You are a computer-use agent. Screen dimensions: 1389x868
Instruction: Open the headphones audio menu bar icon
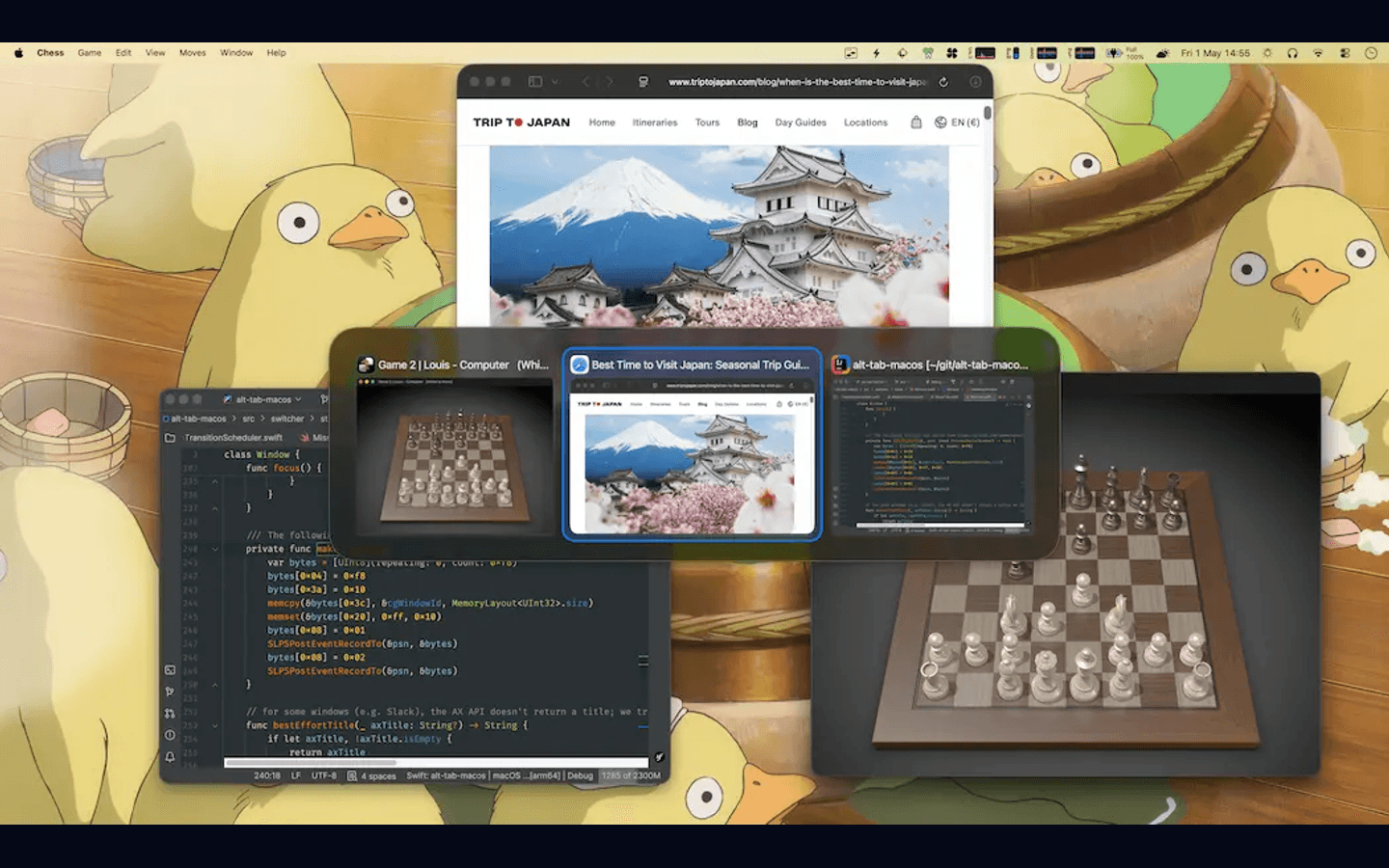click(1293, 53)
